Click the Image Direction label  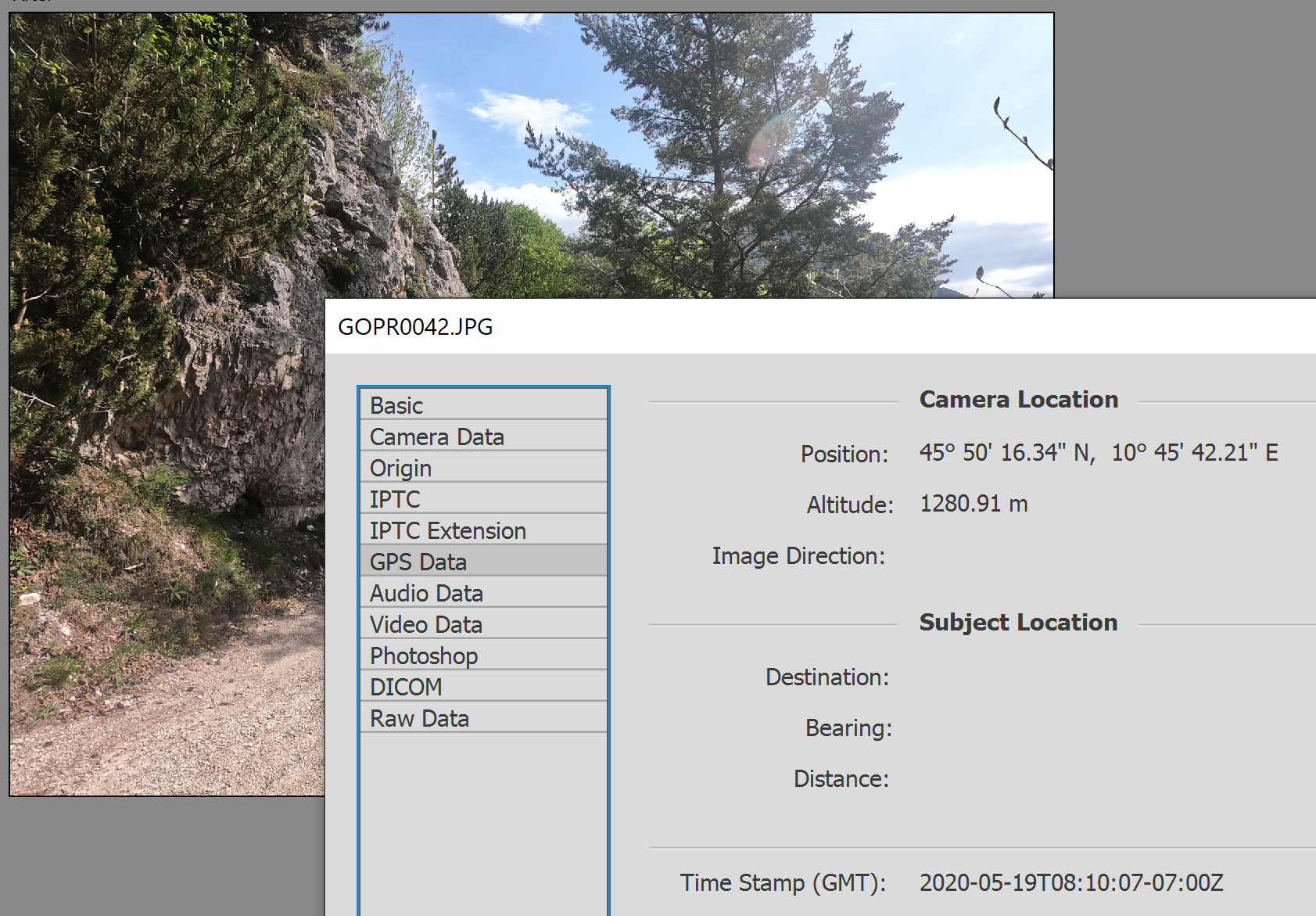[x=798, y=556]
